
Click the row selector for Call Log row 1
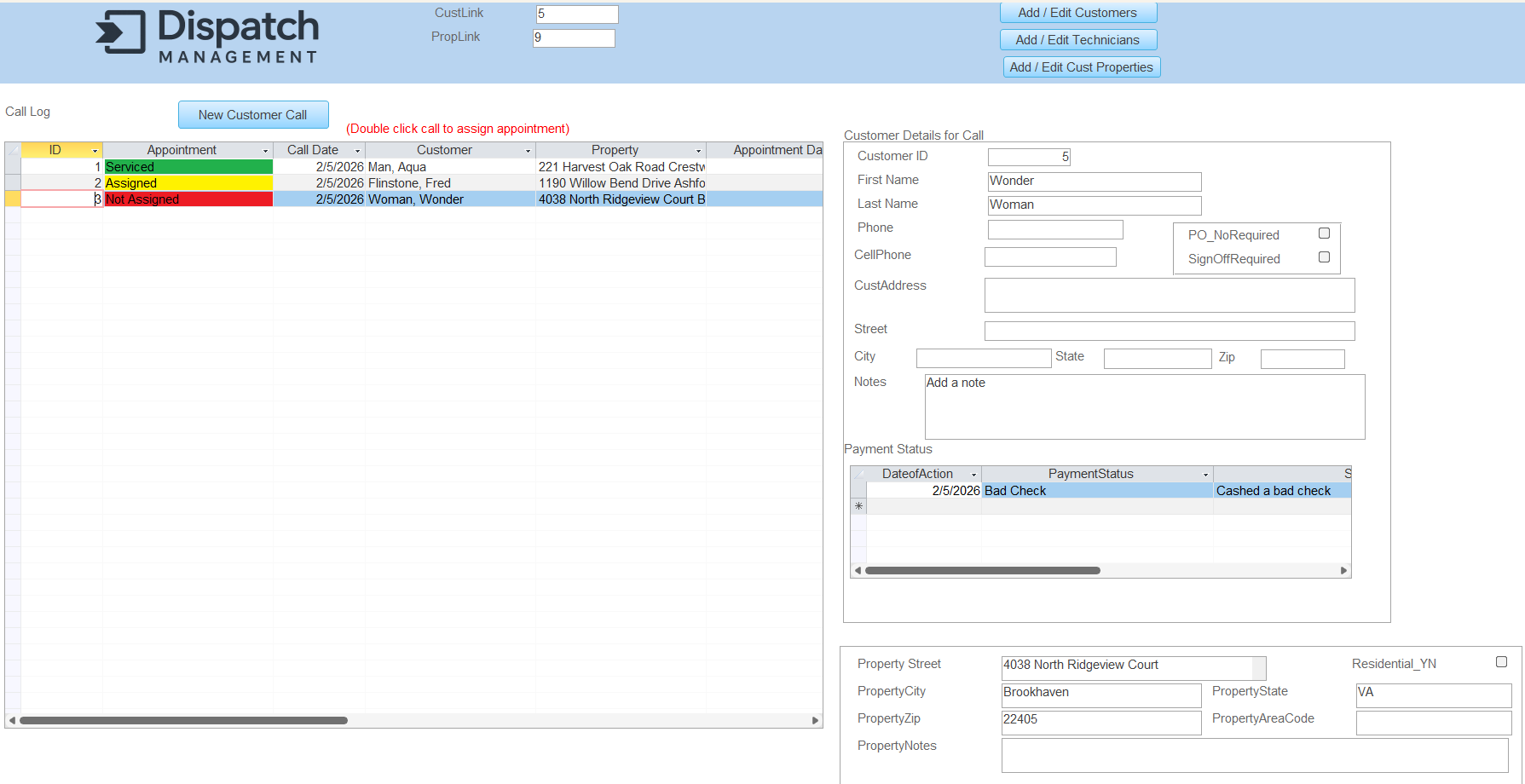tap(13, 167)
